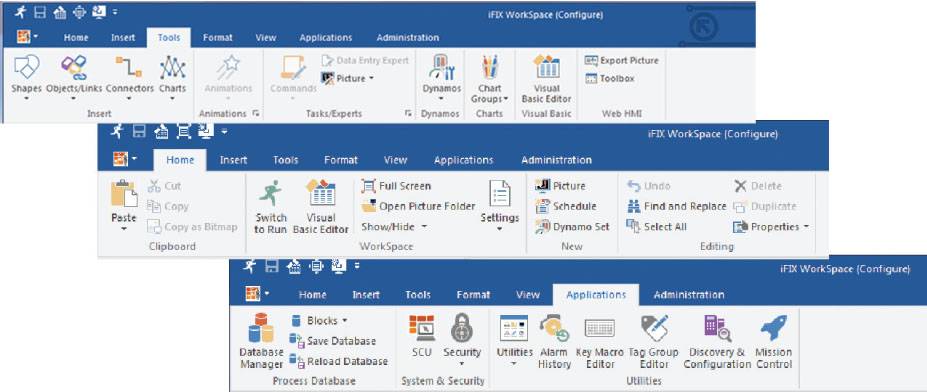Click Save Database in Process Database group
Screen dimensions: 927x392
tap(332, 341)
